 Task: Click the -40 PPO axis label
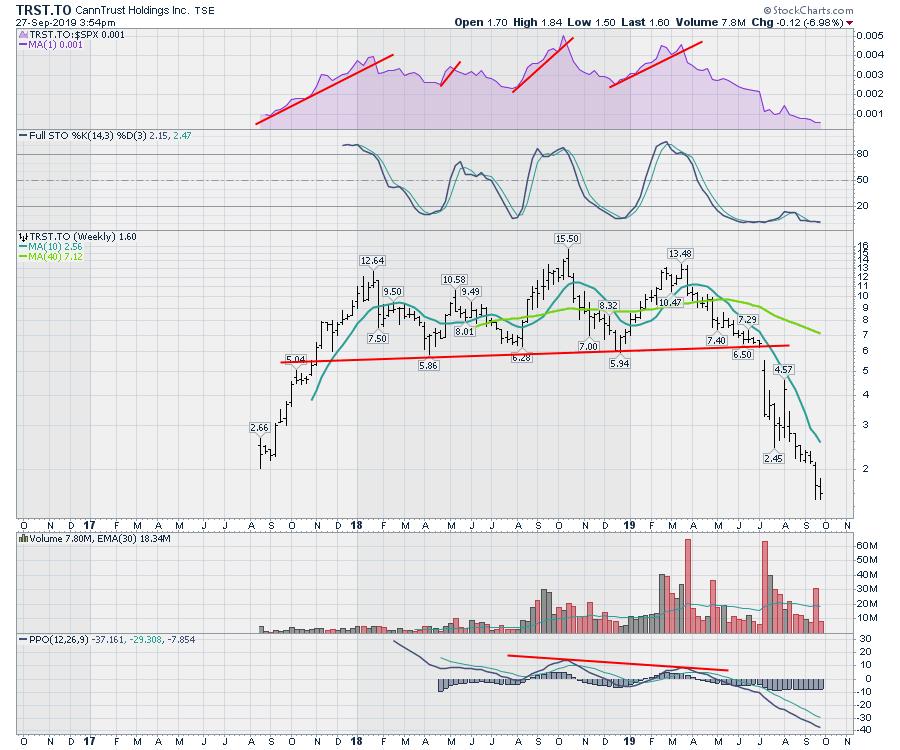click(864, 730)
